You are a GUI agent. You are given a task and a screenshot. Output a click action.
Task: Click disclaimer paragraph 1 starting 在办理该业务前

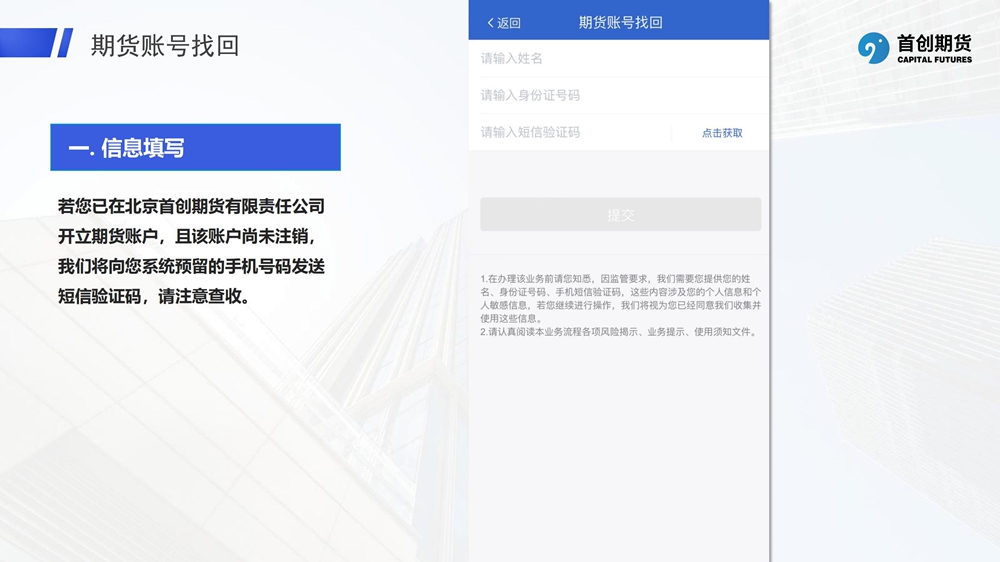point(620,298)
